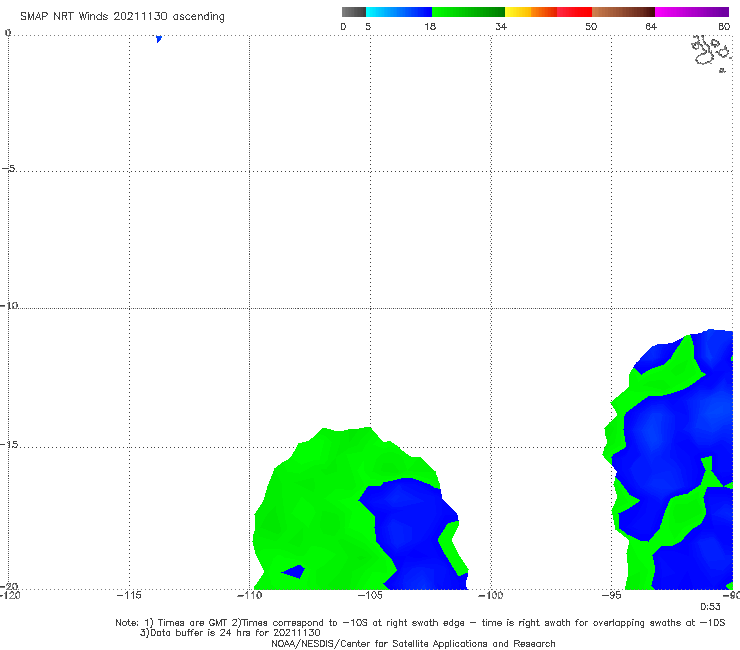This screenshot has height=650, width=740.
Task: Click the latitude label -5
Action: (8, 168)
